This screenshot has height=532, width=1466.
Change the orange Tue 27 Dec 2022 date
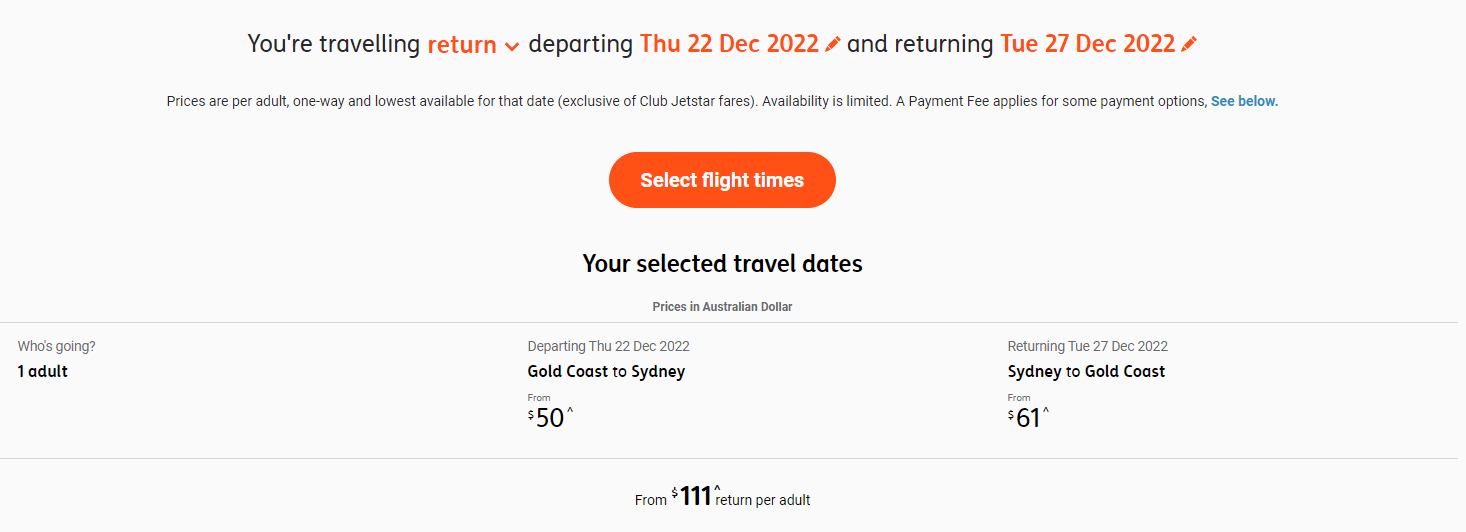coord(1087,44)
